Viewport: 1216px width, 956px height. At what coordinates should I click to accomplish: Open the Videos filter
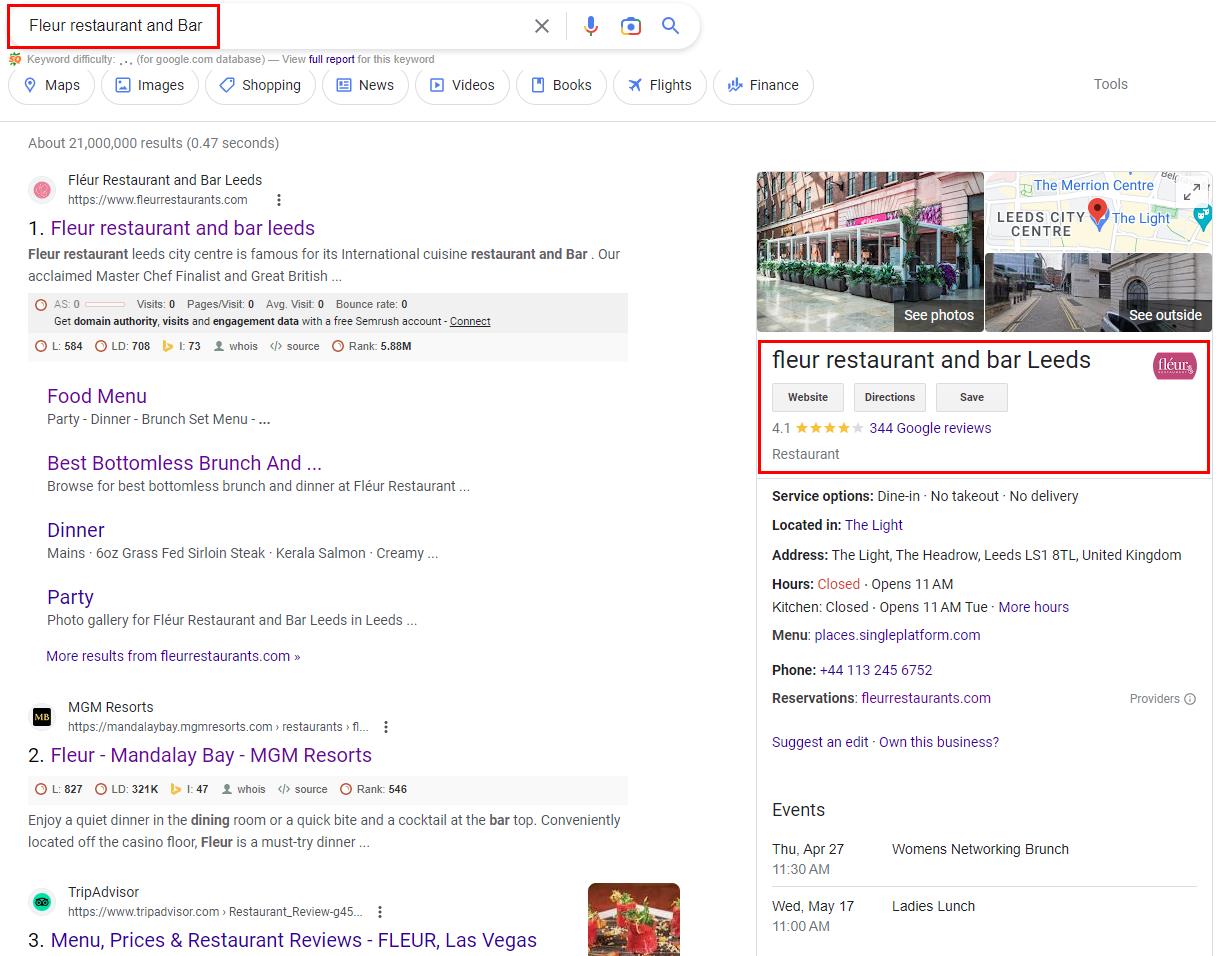(462, 85)
